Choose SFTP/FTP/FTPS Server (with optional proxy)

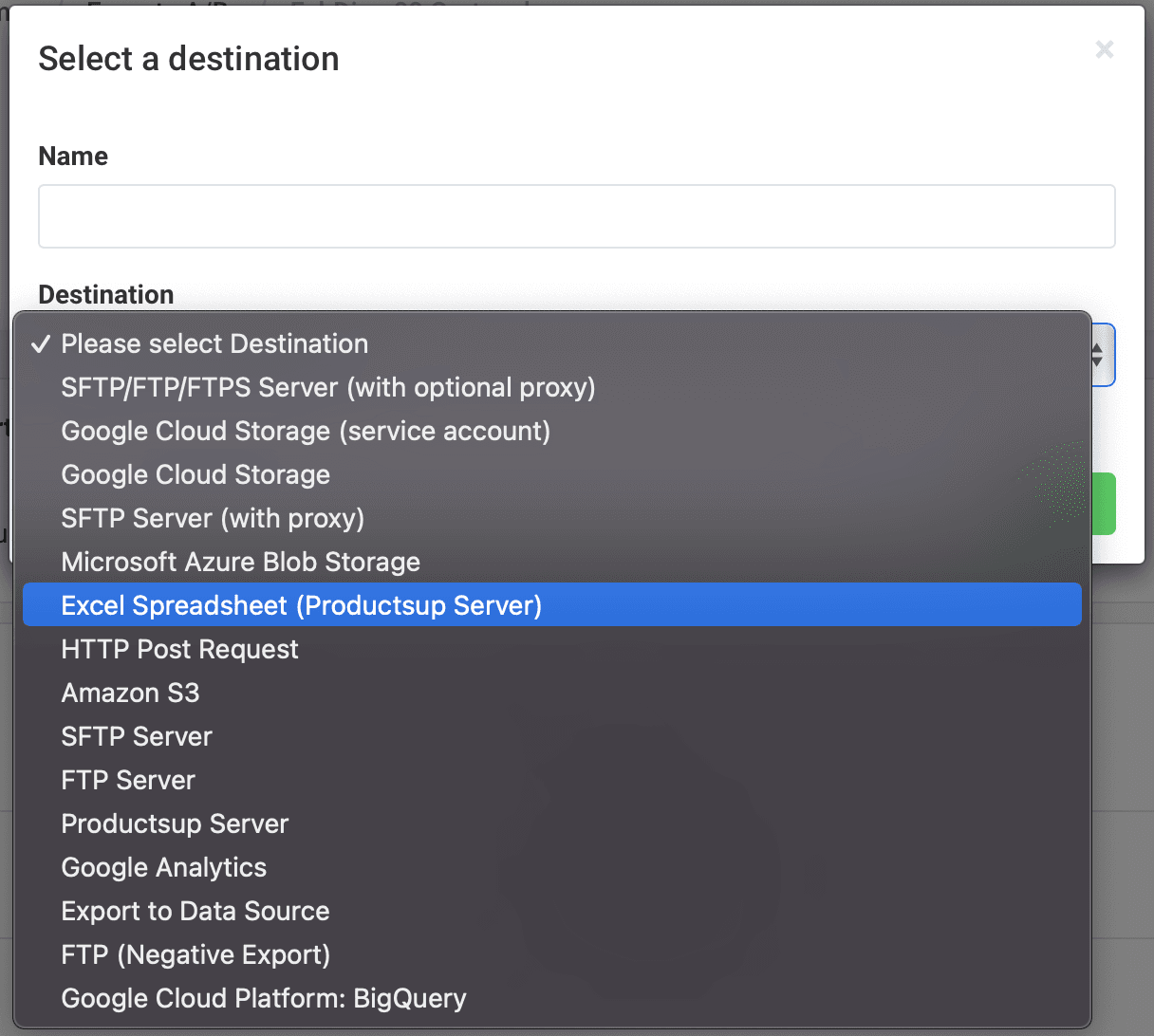point(327,387)
